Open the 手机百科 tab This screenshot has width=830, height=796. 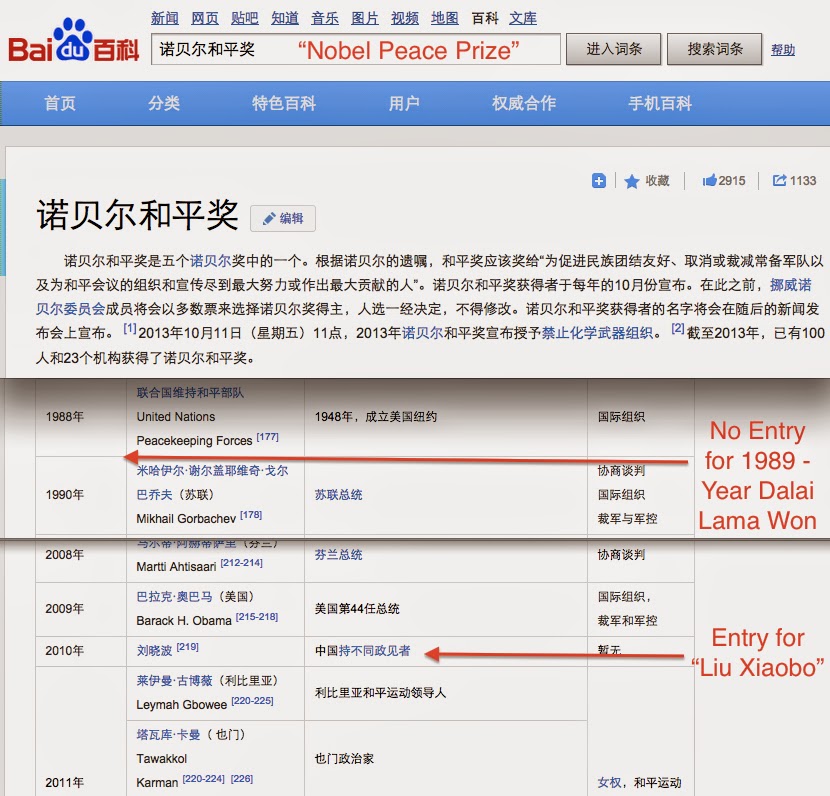coord(660,103)
